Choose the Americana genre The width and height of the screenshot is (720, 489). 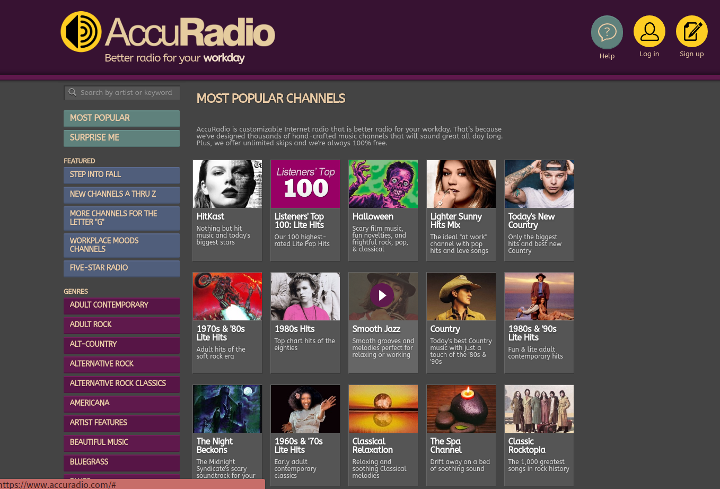click(122, 404)
